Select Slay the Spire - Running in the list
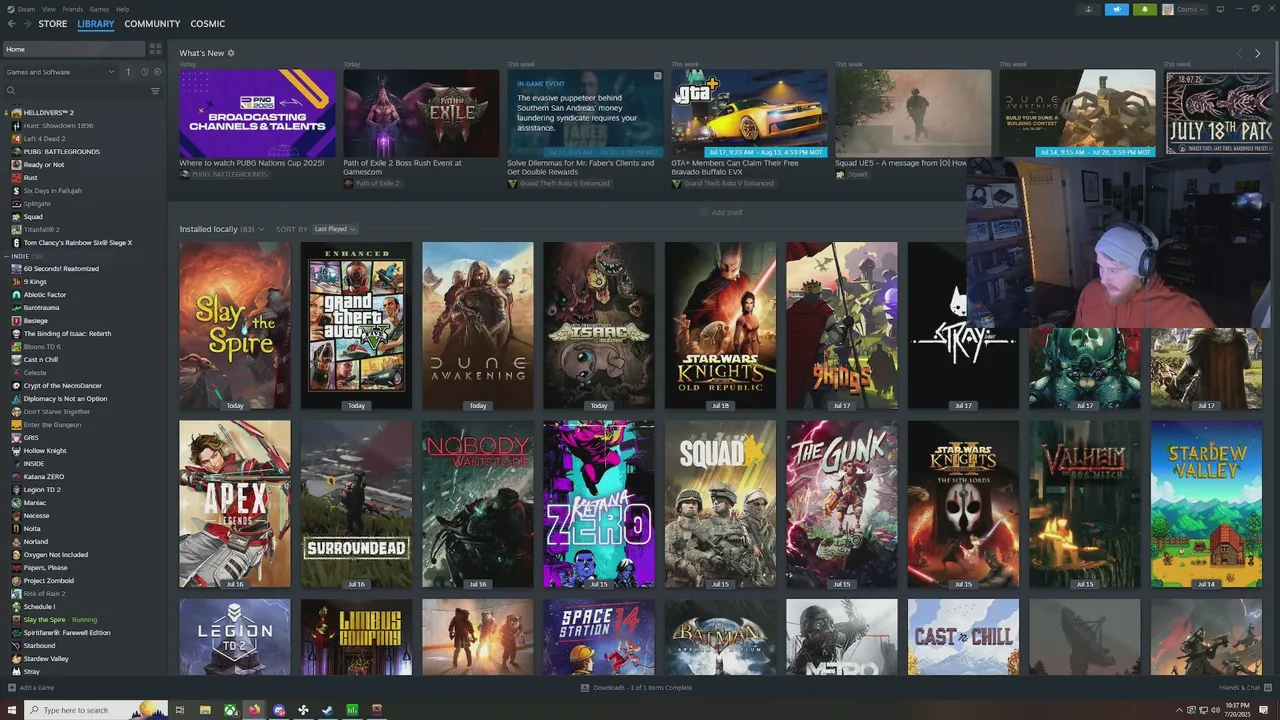1280x720 pixels. tap(60, 620)
